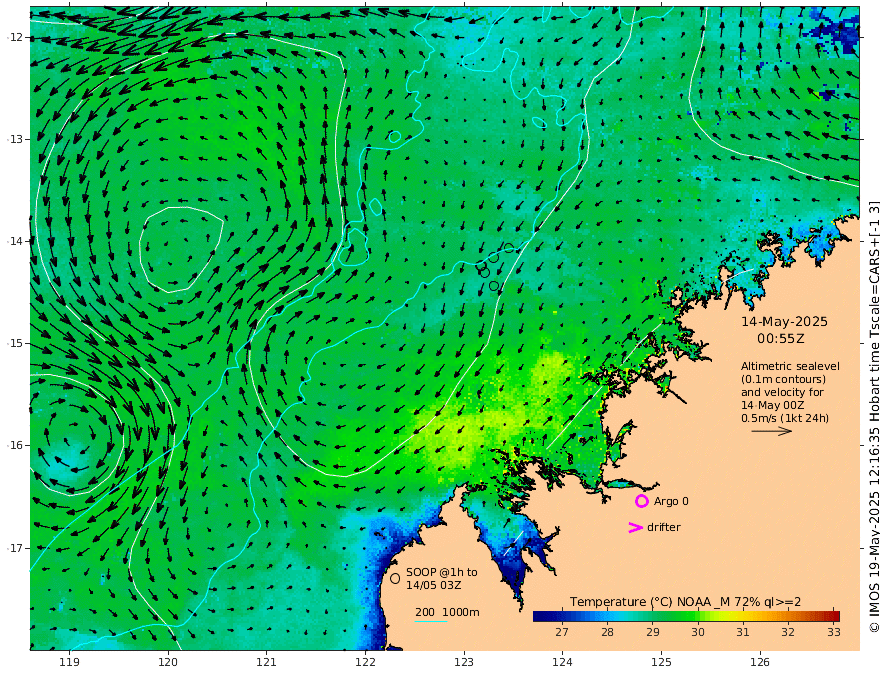Click the '14/05 03Z' SOOP text
This screenshot has width=880, height=680.
click(434, 585)
